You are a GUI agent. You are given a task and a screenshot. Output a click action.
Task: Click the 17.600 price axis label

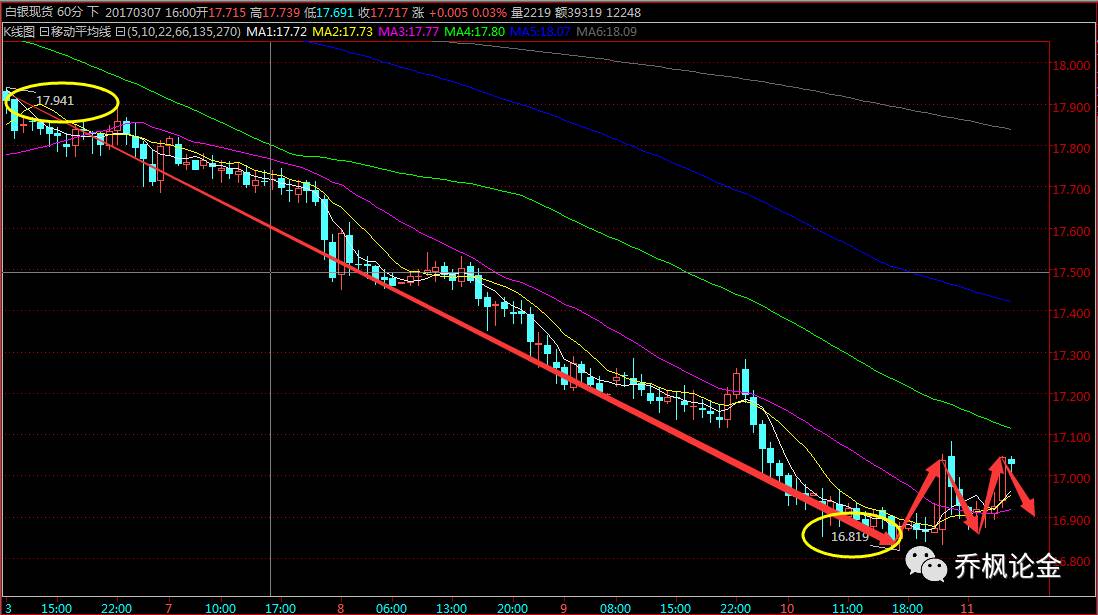[x=1071, y=231]
